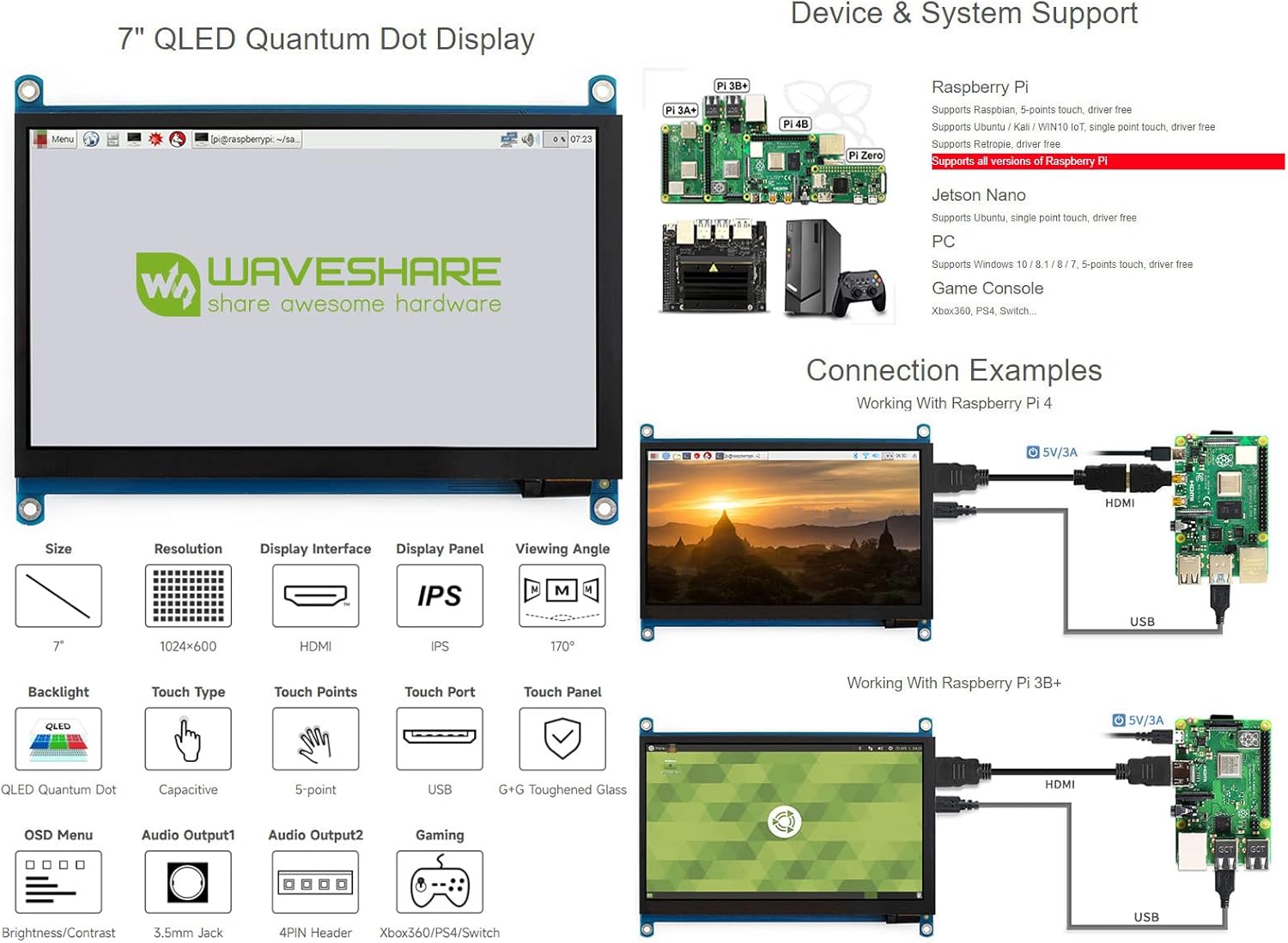Click the 'Raspberry Pi' heading in Device Support
Viewport: 1288px width, 943px height.
[x=980, y=87]
